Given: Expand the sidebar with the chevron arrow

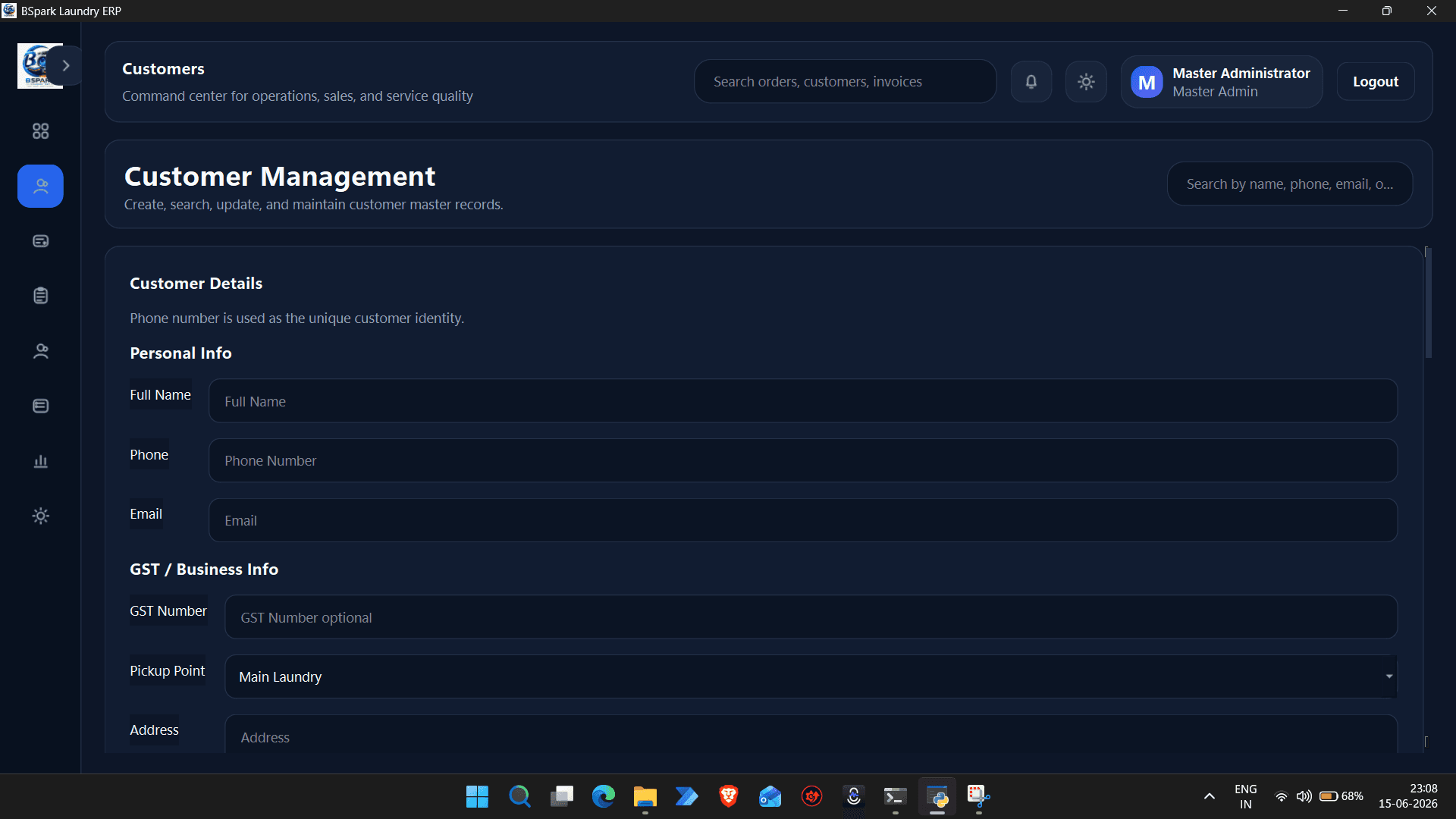Looking at the screenshot, I should tap(67, 66).
